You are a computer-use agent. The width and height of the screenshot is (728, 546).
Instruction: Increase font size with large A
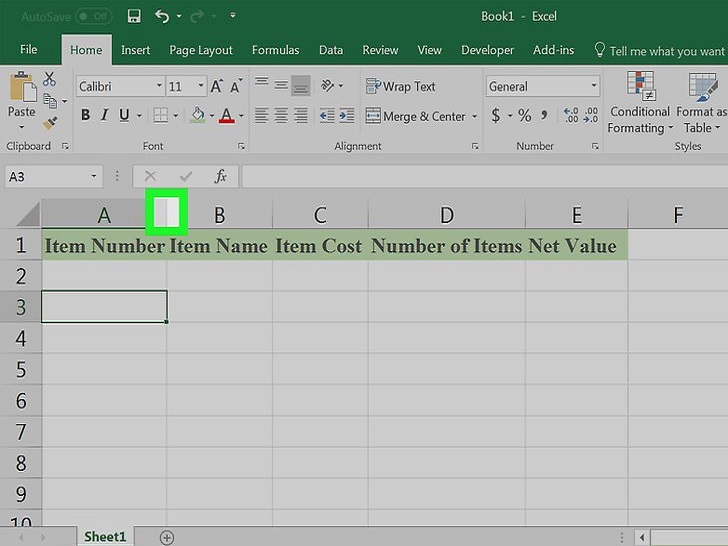click(x=216, y=86)
